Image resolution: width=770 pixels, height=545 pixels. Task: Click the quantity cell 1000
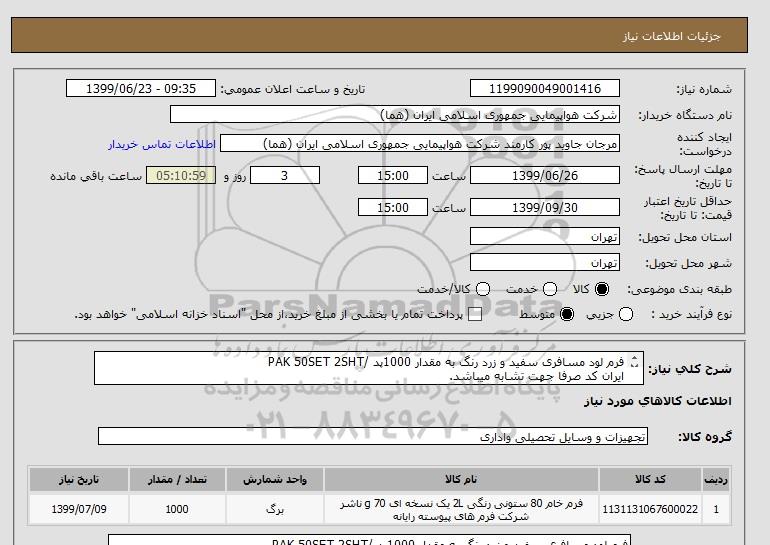point(177,510)
